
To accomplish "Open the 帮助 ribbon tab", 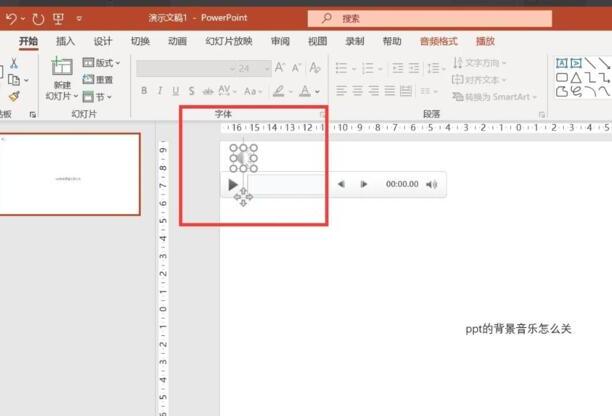I will 392,41.
